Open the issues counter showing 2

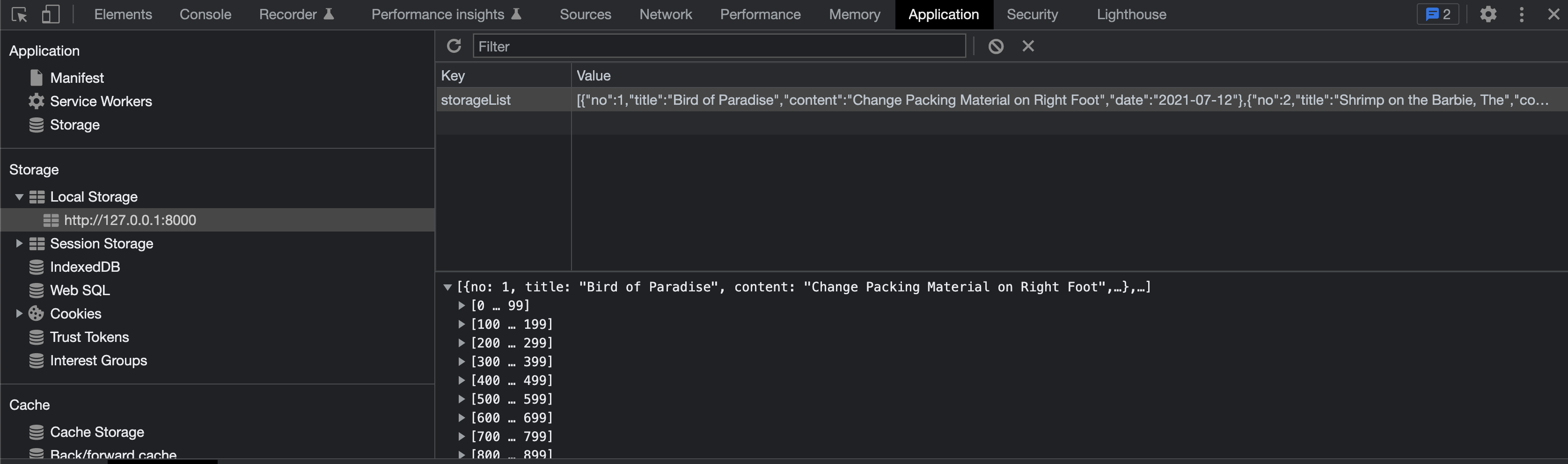[1438, 14]
